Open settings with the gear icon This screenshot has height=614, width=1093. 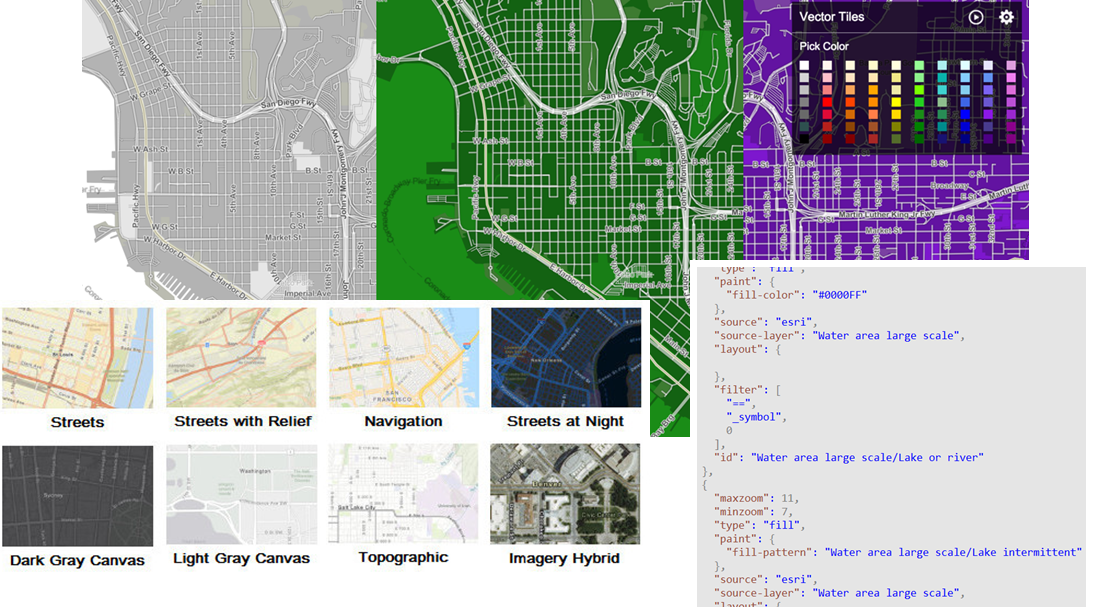(x=1006, y=17)
